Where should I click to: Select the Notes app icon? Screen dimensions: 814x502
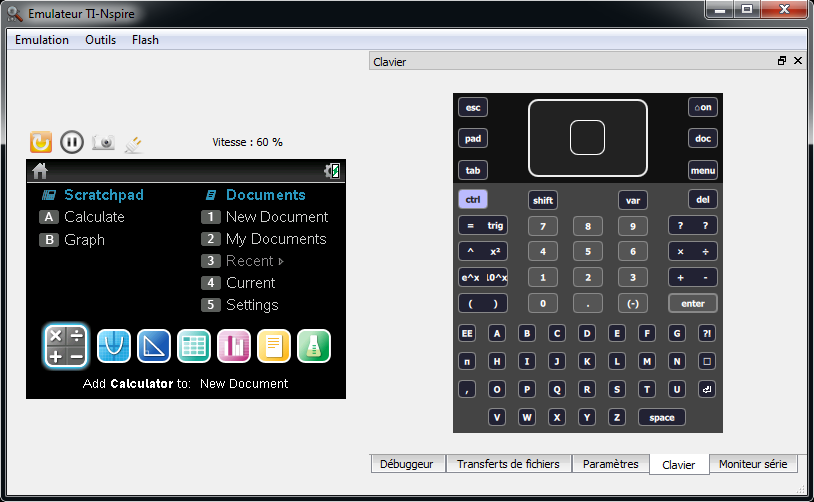point(274,346)
